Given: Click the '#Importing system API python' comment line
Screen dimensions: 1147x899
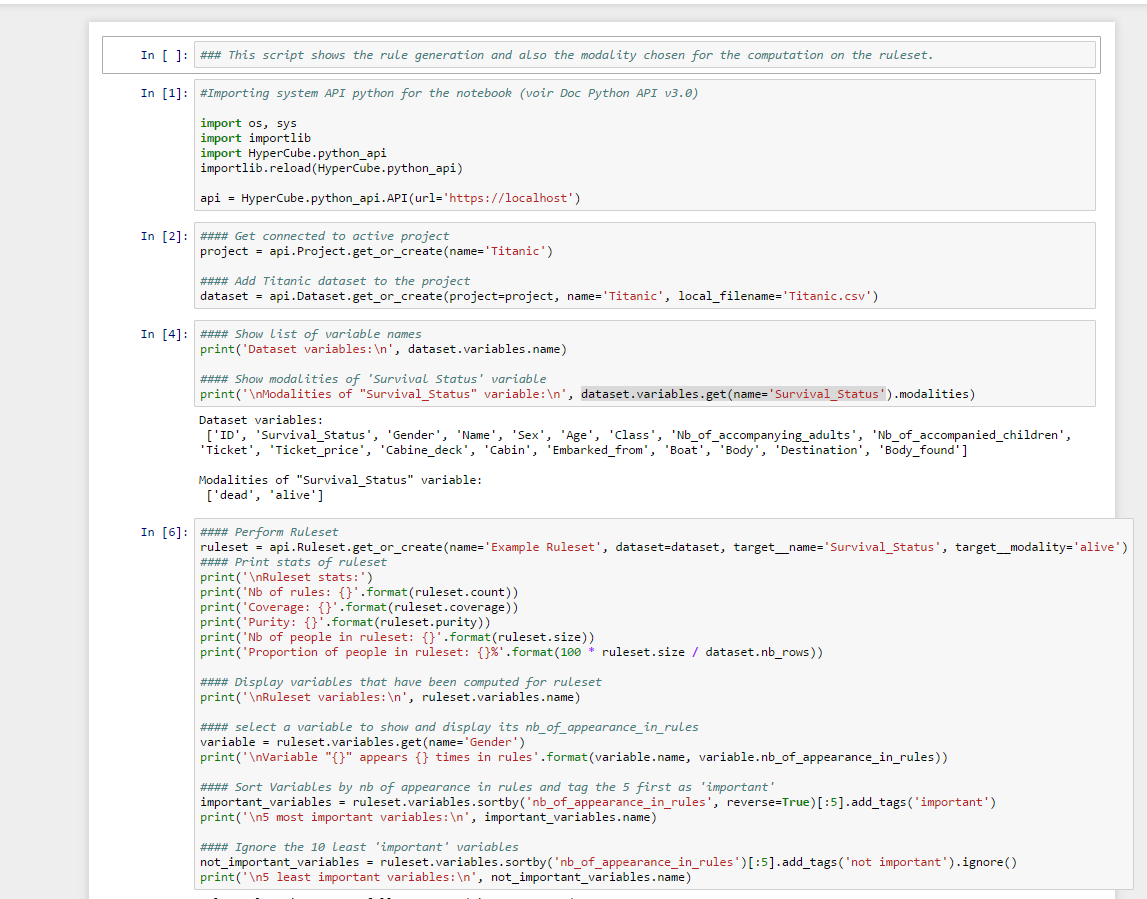Looking at the screenshot, I should click(449, 93).
